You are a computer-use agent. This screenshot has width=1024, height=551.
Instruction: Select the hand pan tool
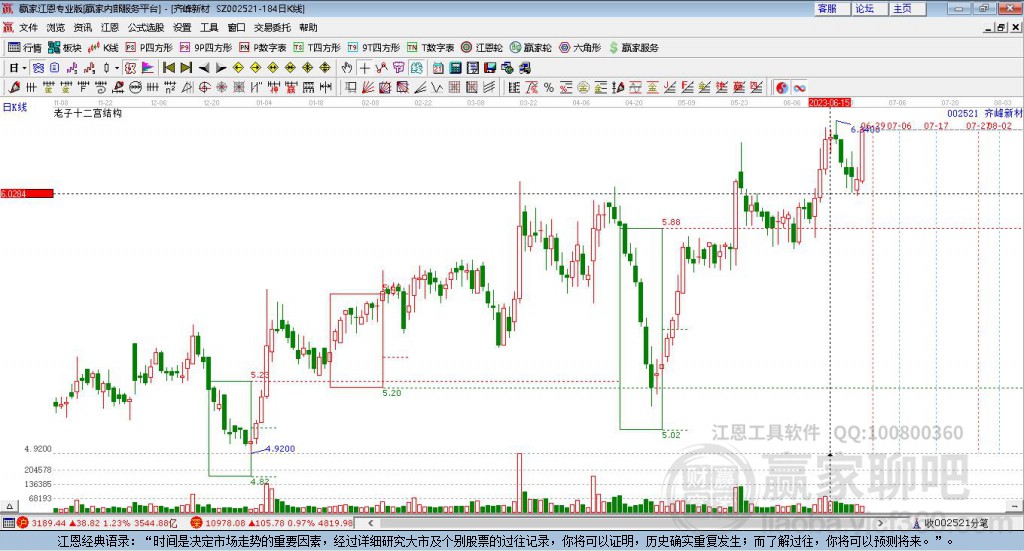coord(347,68)
